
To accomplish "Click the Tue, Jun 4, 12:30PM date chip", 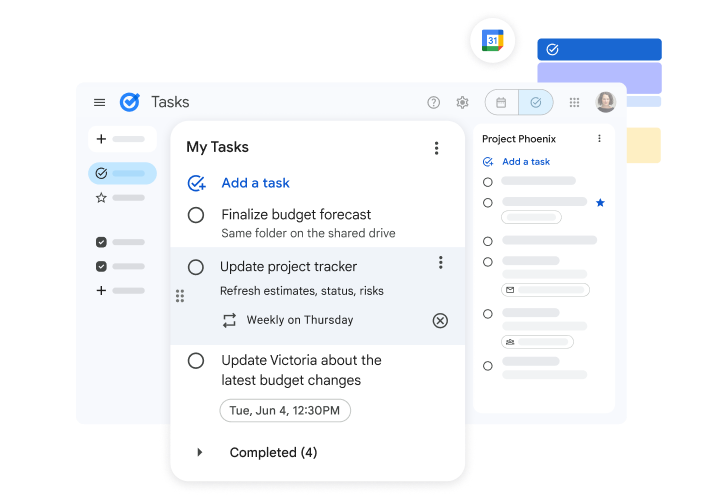I will point(285,410).
